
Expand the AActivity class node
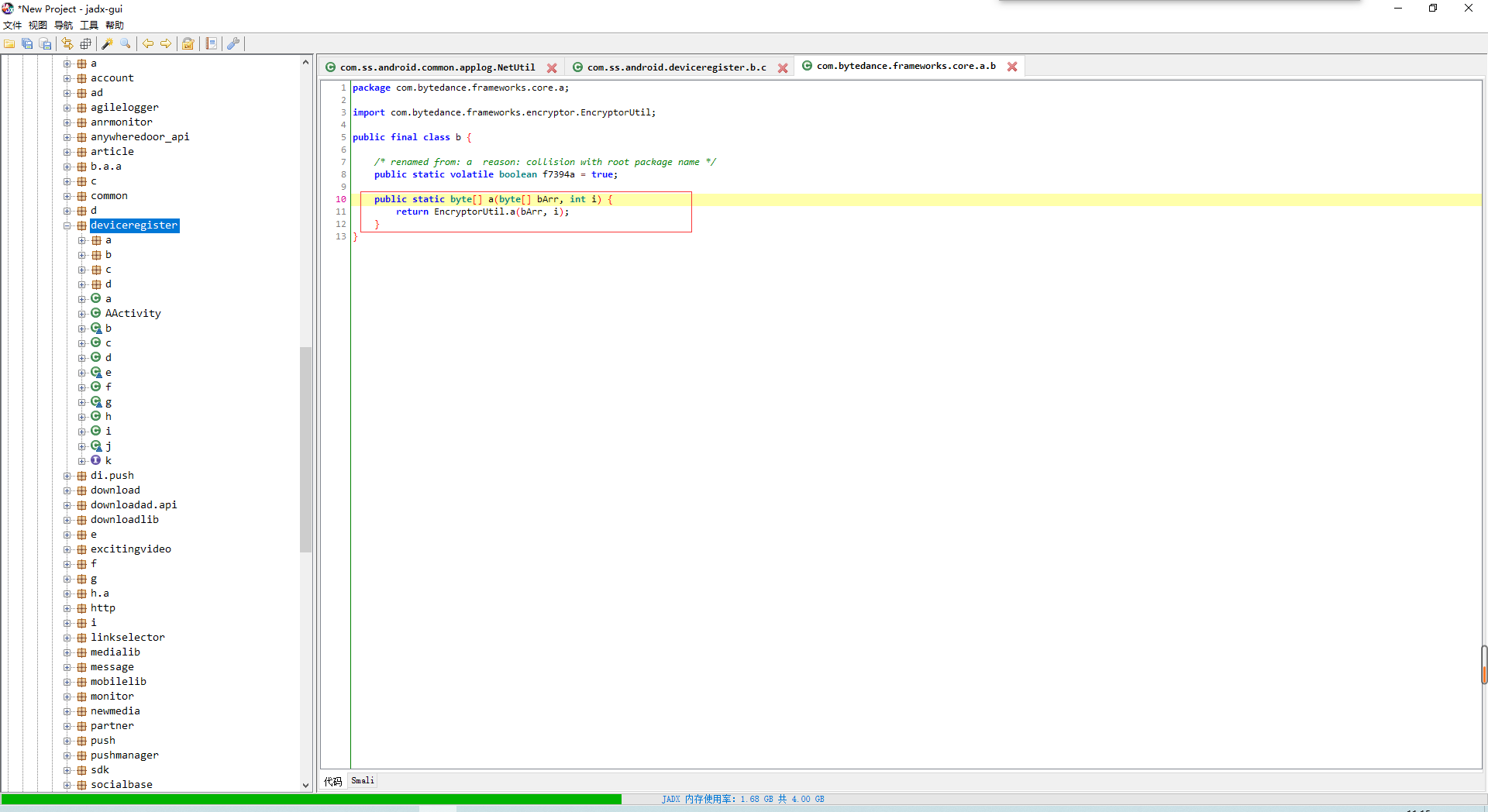point(82,314)
